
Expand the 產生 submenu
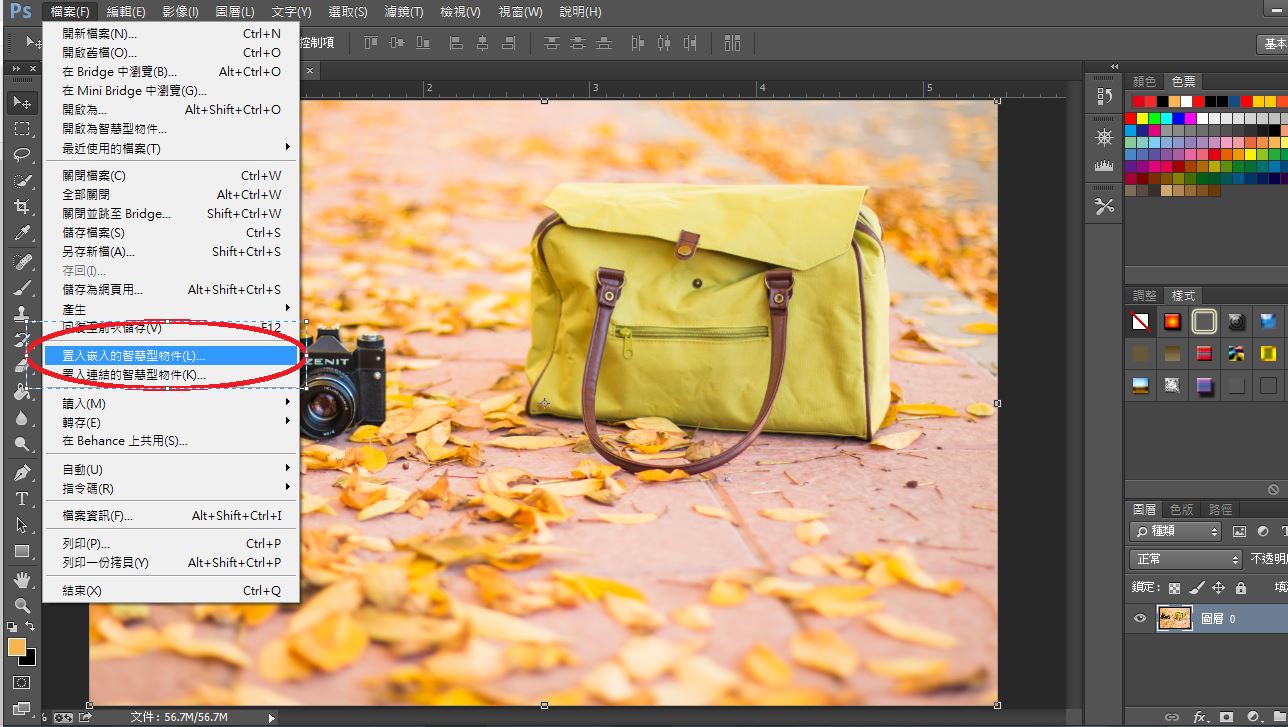[x=172, y=308]
